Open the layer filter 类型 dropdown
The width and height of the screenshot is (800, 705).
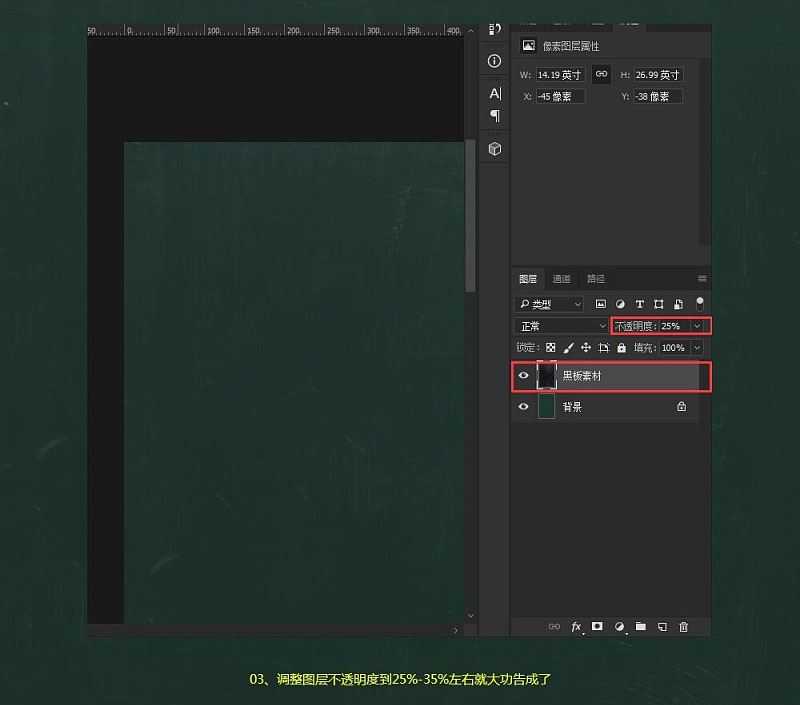click(x=550, y=303)
